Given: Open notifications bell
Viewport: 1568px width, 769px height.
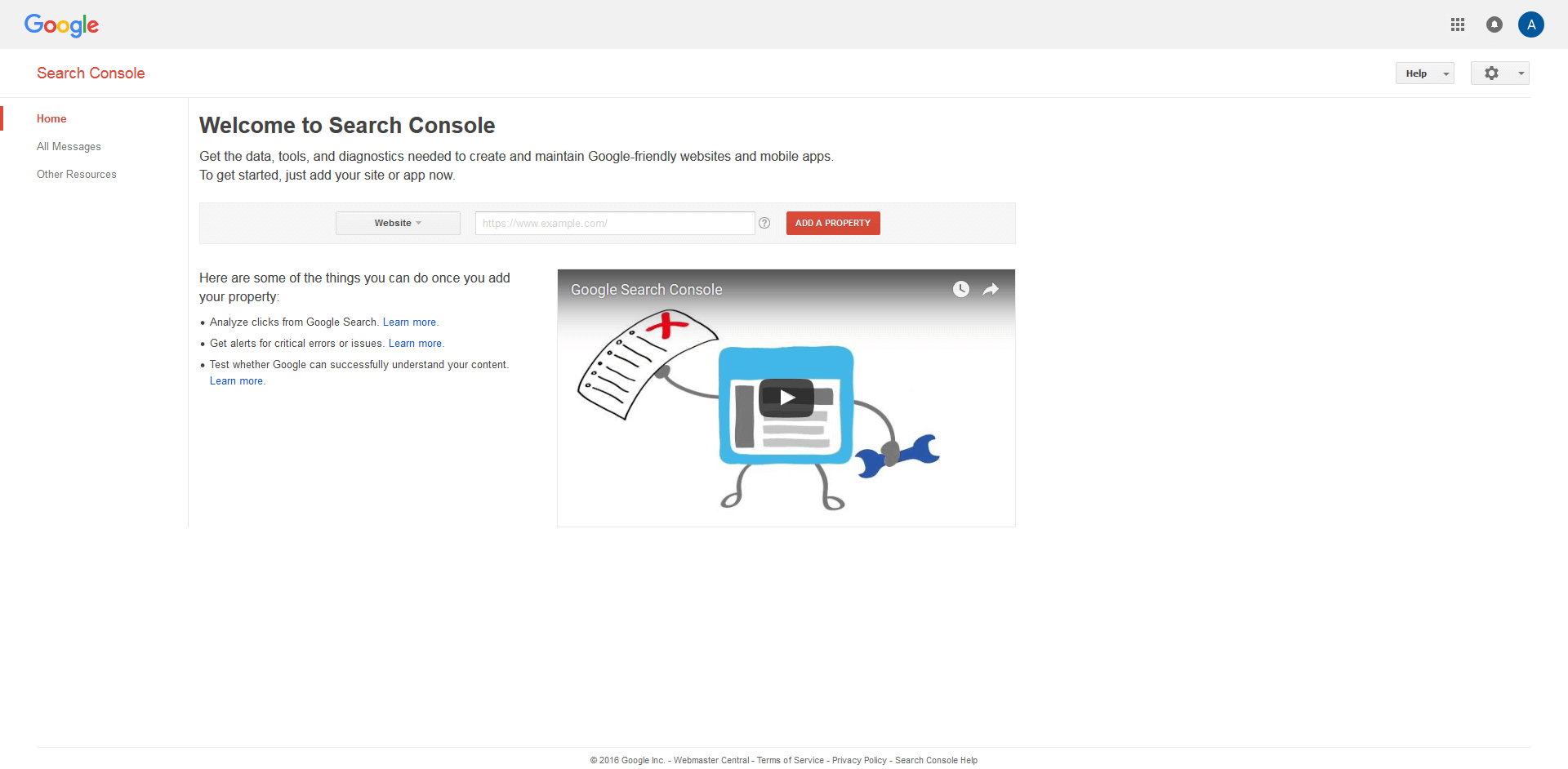Looking at the screenshot, I should coord(1494,24).
